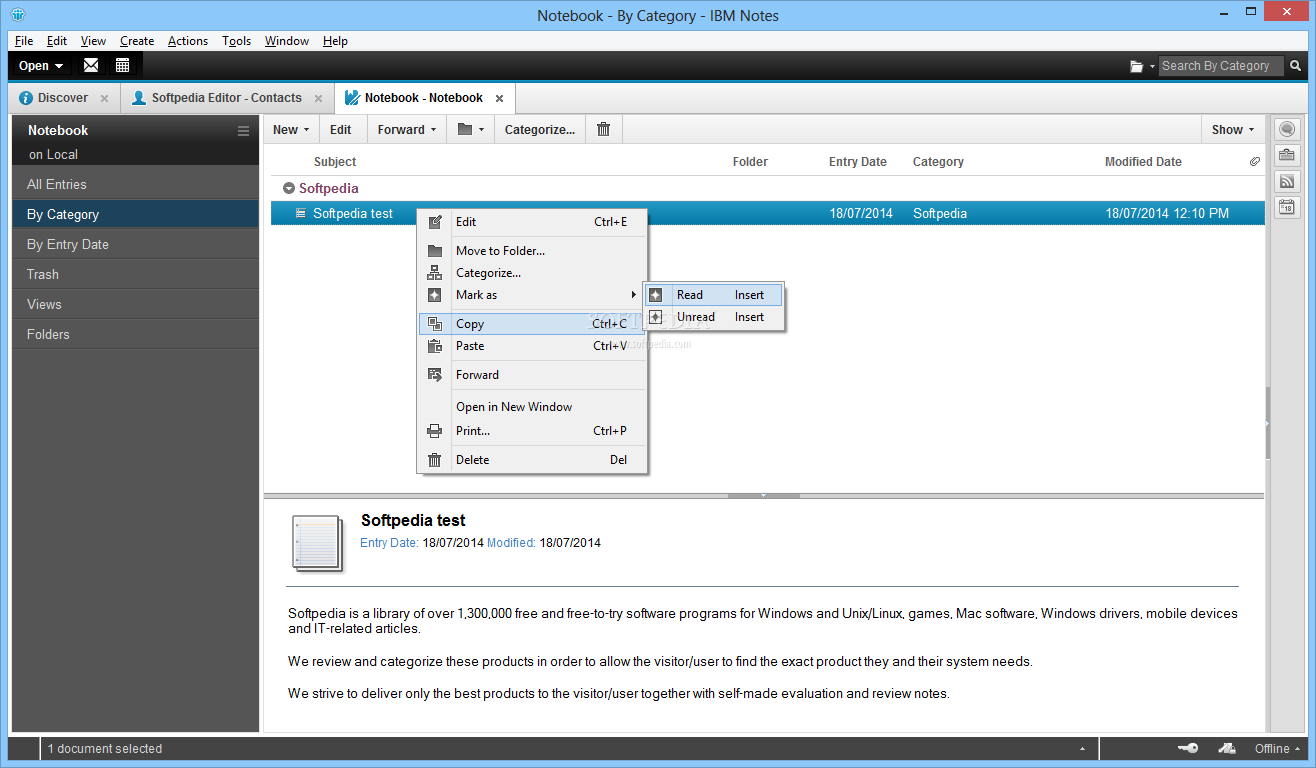Expand the Open button dropdown
Viewport: 1316px width, 768px height.
click(x=59, y=66)
